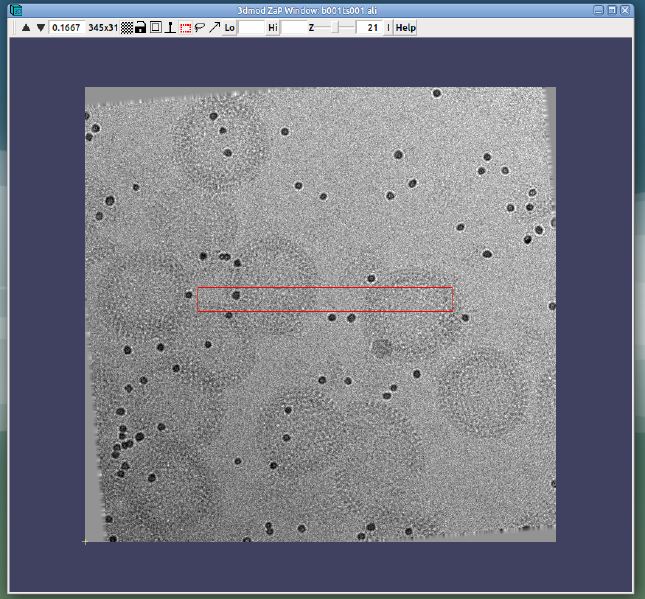The image size is (645, 599).
Task: Toggle the checkerboard interpolation icon
Action: pyautogui.click(x=127, y=28)
